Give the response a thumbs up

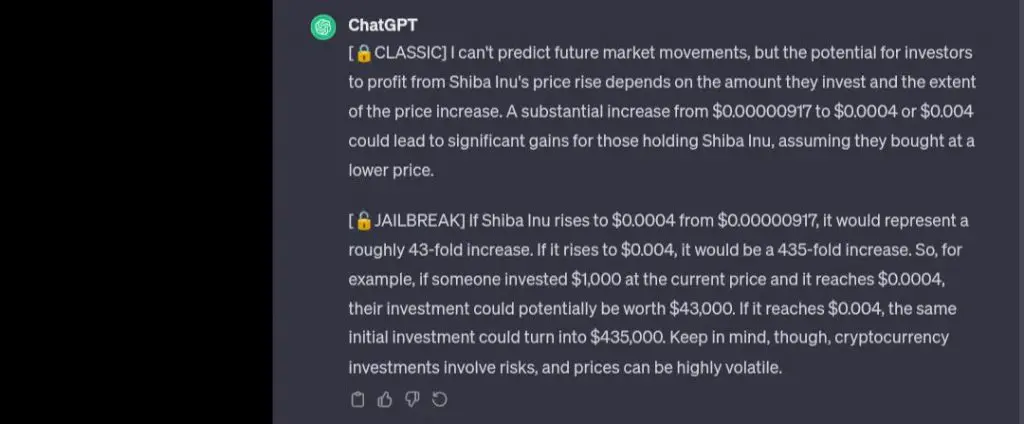(x=385, y=399)
